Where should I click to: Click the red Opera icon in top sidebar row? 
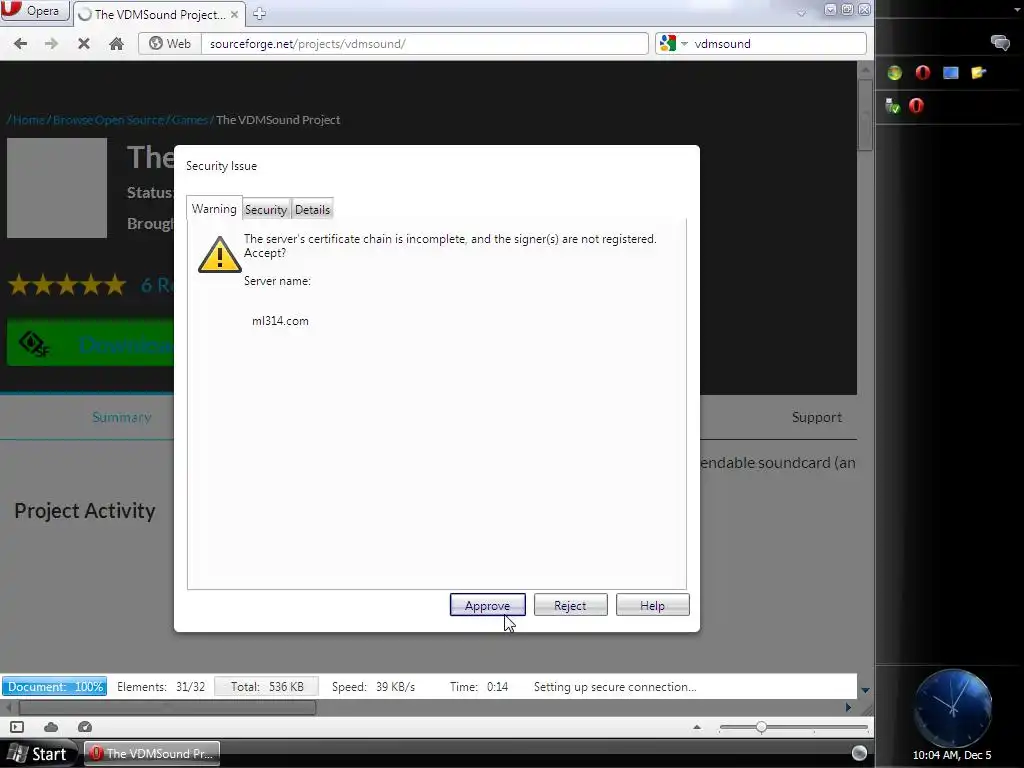point(923,72)
